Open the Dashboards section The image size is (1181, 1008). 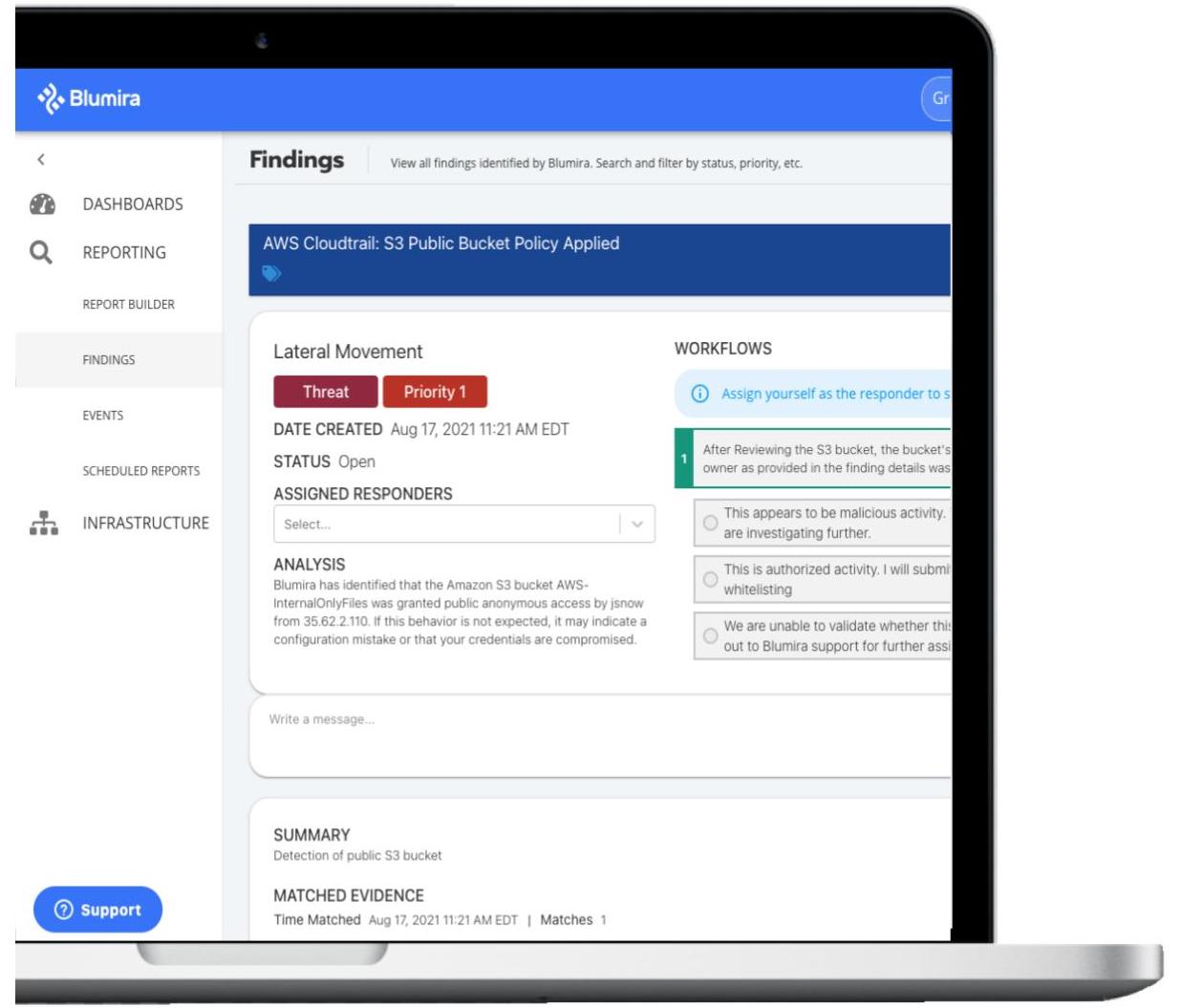click(x=133, y=204)
